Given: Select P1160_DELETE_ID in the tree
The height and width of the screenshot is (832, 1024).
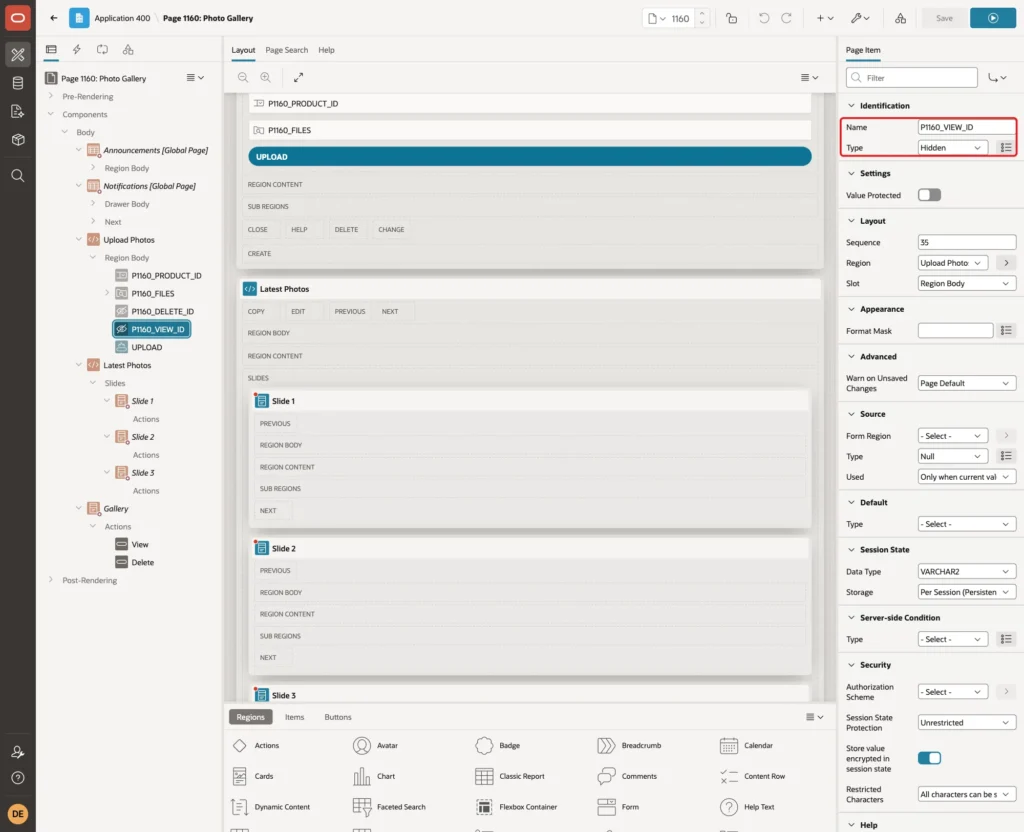Looking at the screenshot, I should click(163, 312).
